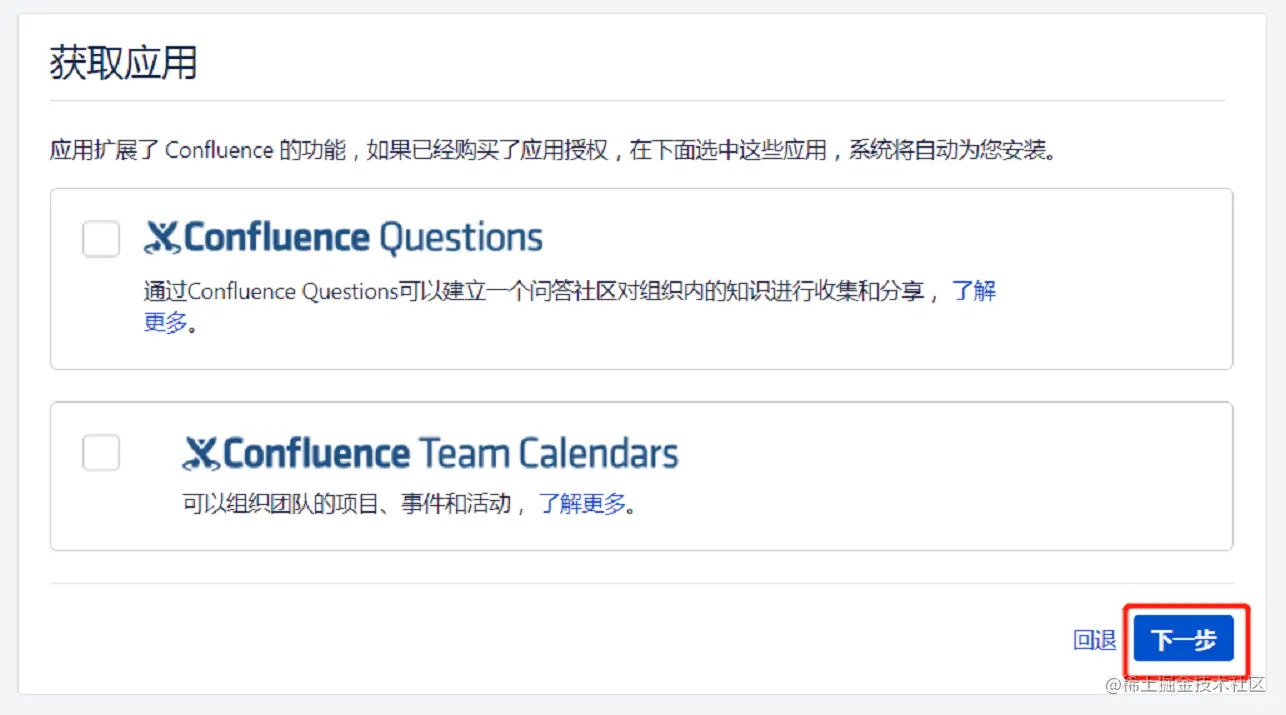Click bold Confluence wordmark in Team Calendars logo

pyautogui.click(x=316, y=454)
